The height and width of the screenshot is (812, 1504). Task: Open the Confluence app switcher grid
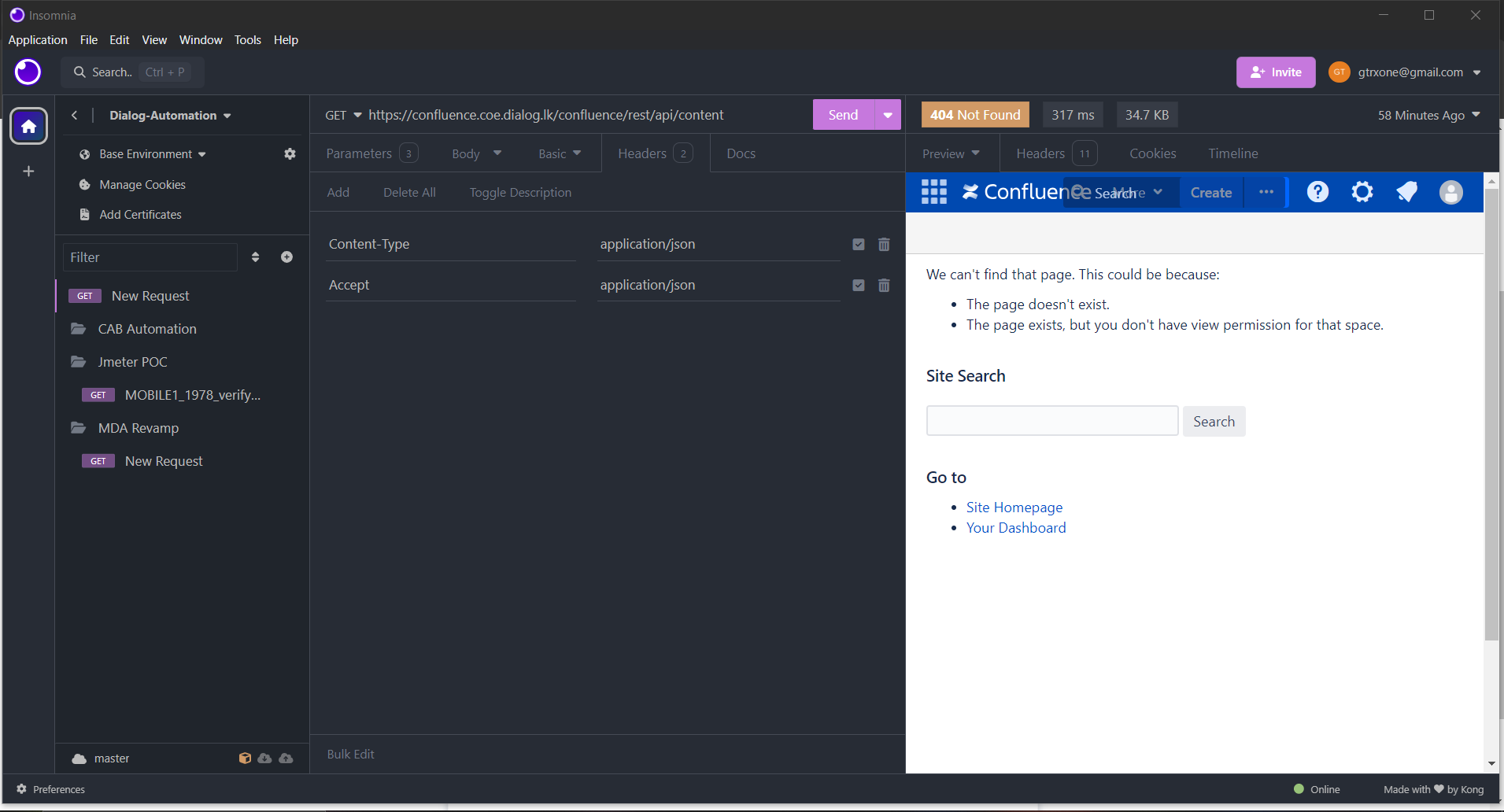point(934,192)
